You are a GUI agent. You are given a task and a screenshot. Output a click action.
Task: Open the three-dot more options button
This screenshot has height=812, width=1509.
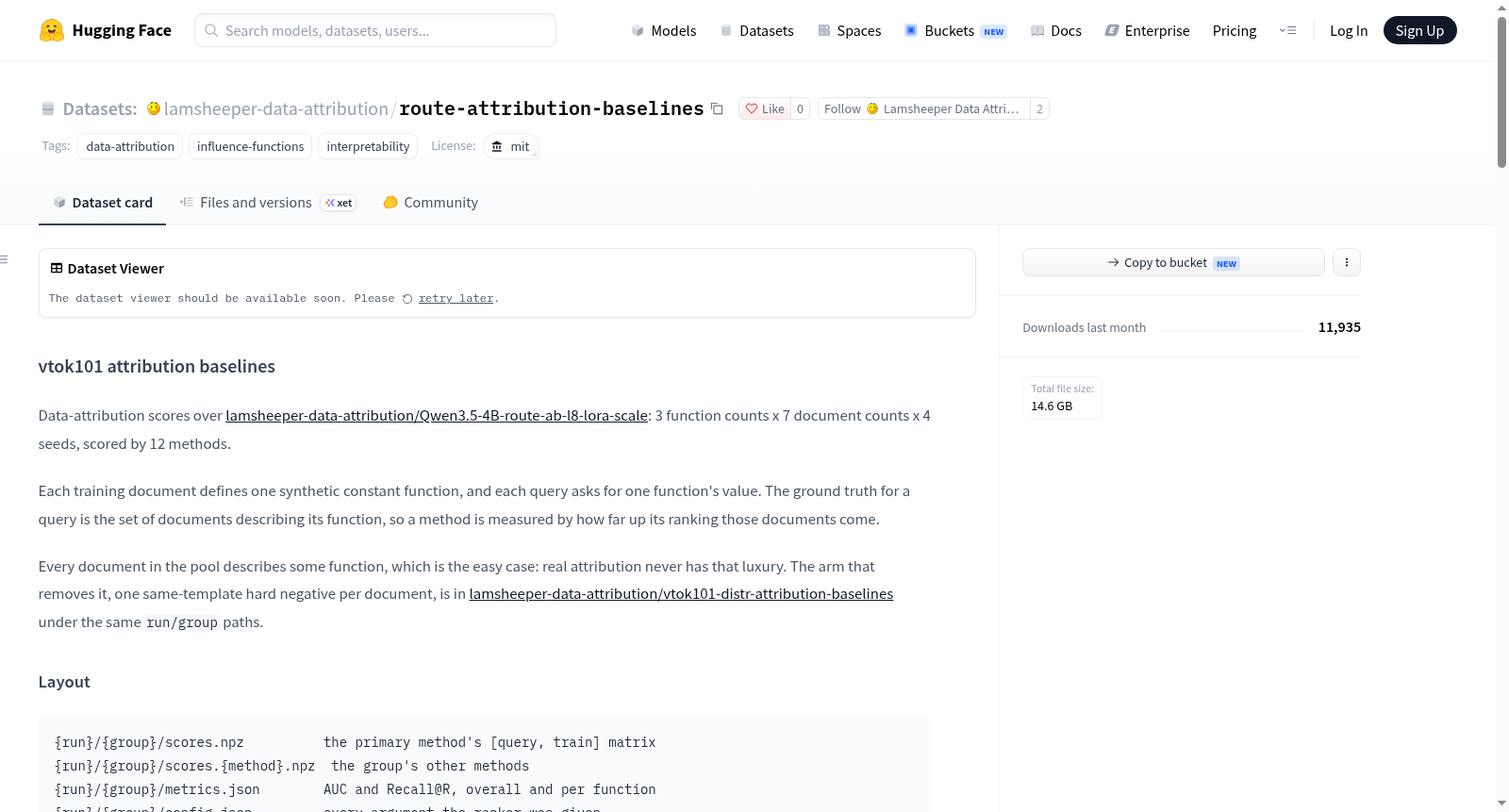[1347, 262]
